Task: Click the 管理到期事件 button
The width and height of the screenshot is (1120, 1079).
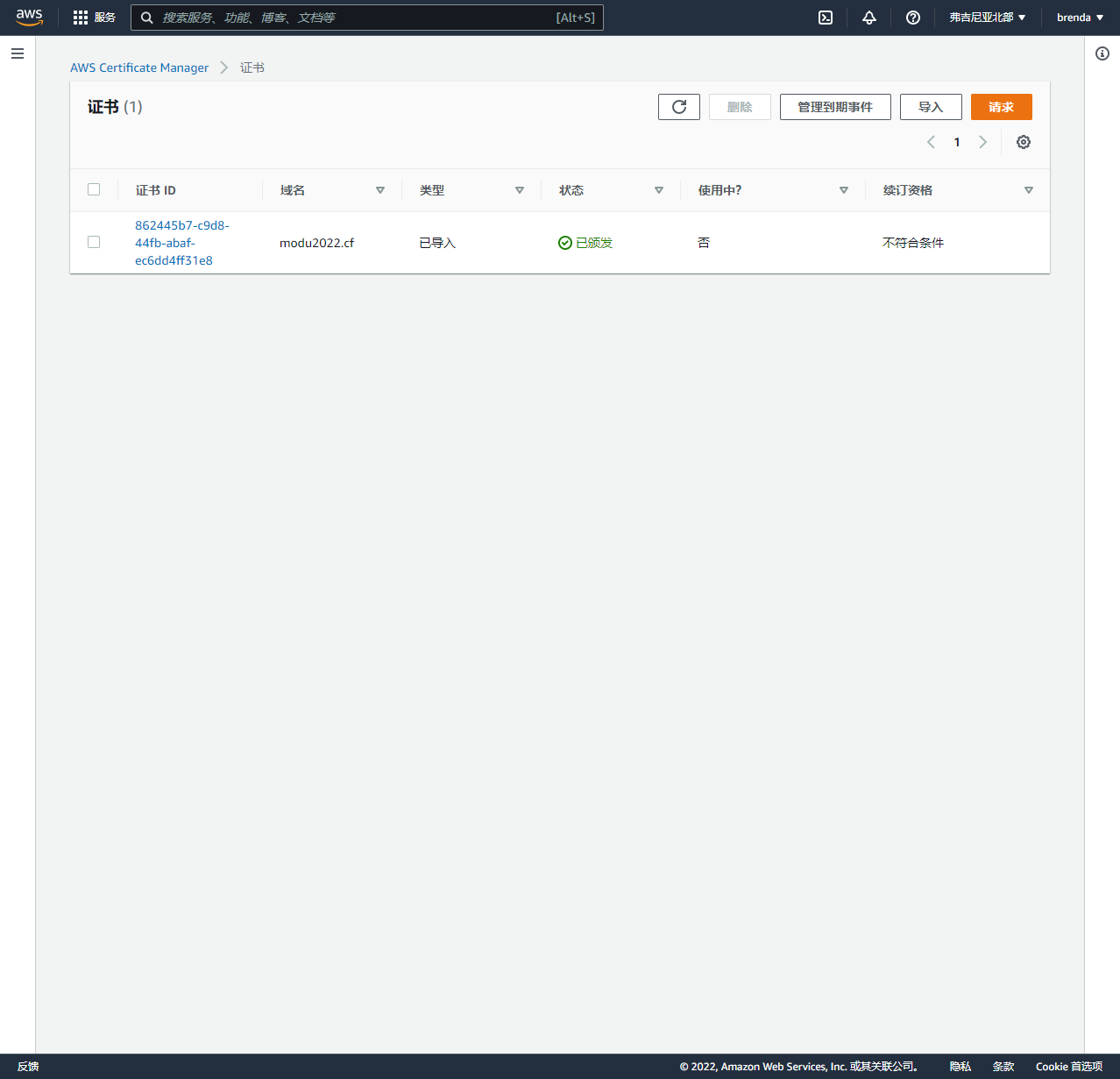Action: (835, 107)
